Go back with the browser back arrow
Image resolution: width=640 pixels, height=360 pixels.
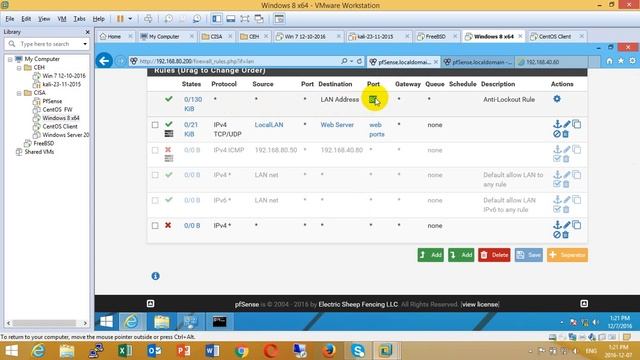tap(104, 61)
